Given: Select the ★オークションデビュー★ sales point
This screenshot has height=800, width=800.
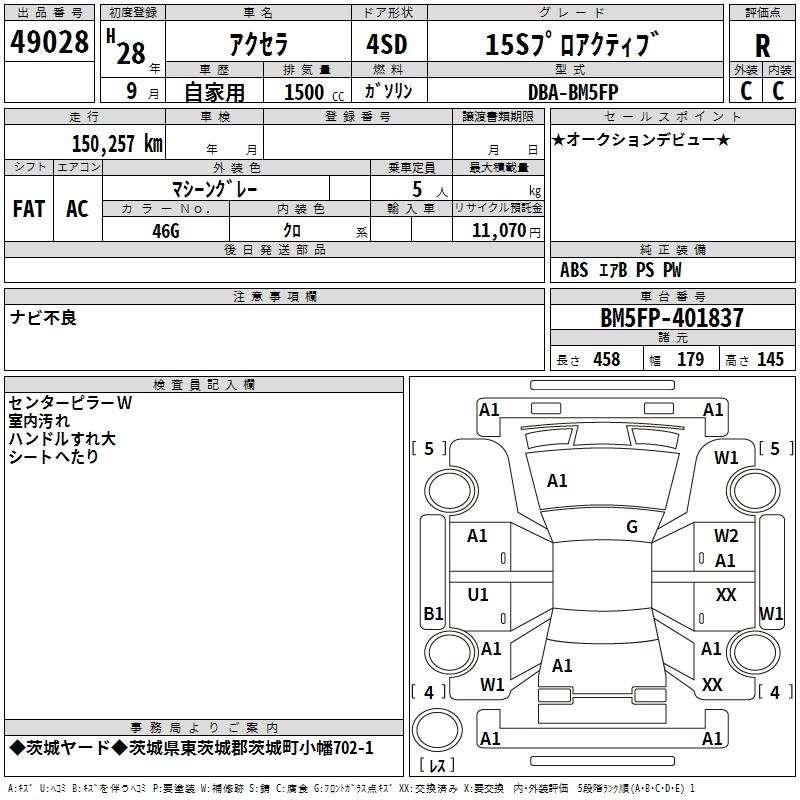Looking at the screenshot, I should [x=641, y=139].
